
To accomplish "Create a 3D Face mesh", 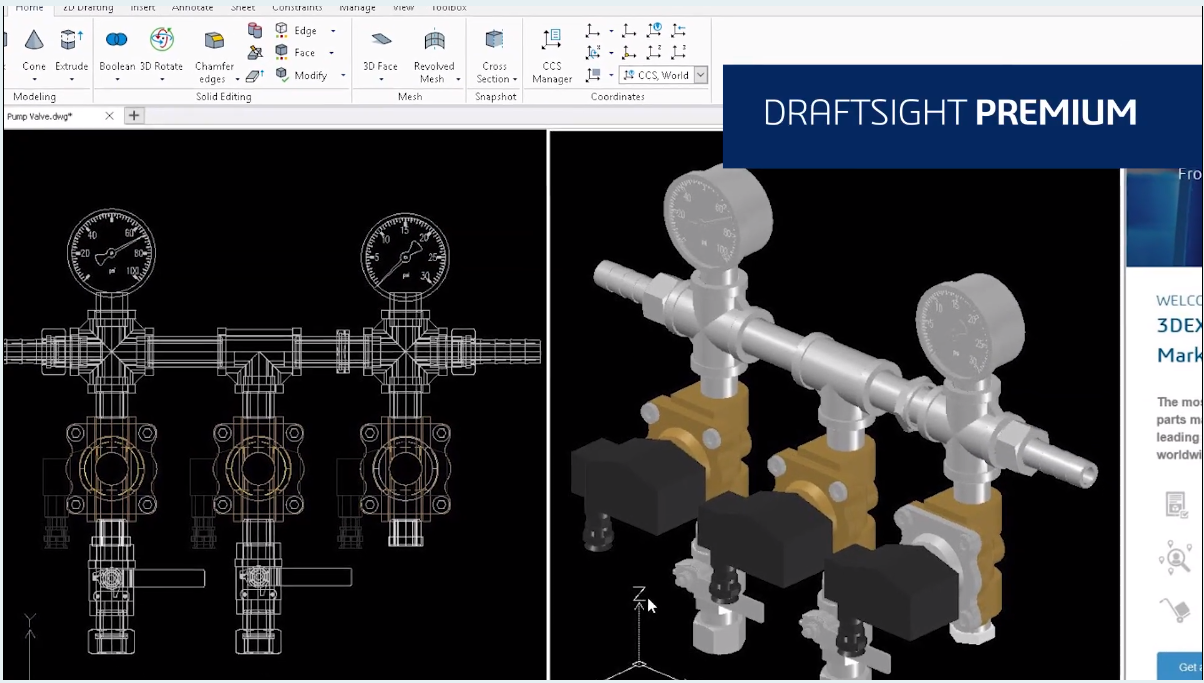I will click(x=380, y=50).
